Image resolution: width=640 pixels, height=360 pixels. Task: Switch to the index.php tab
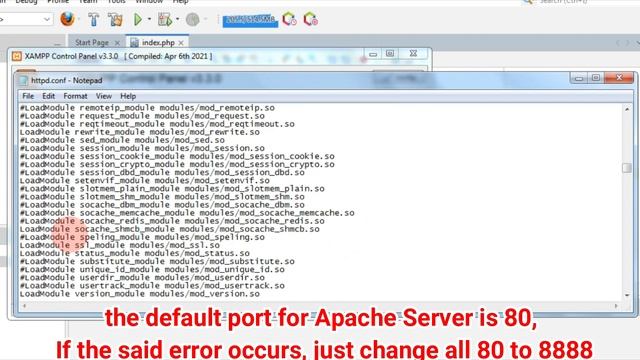click(158, 42)
